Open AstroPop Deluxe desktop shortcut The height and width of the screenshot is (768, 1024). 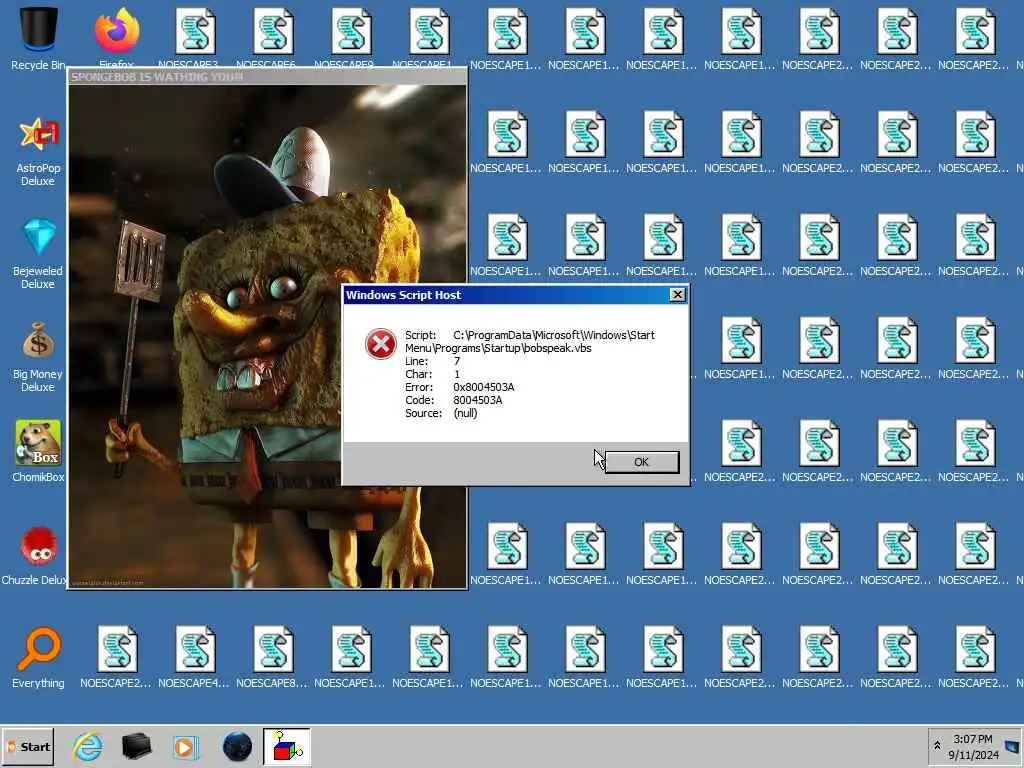38,152
